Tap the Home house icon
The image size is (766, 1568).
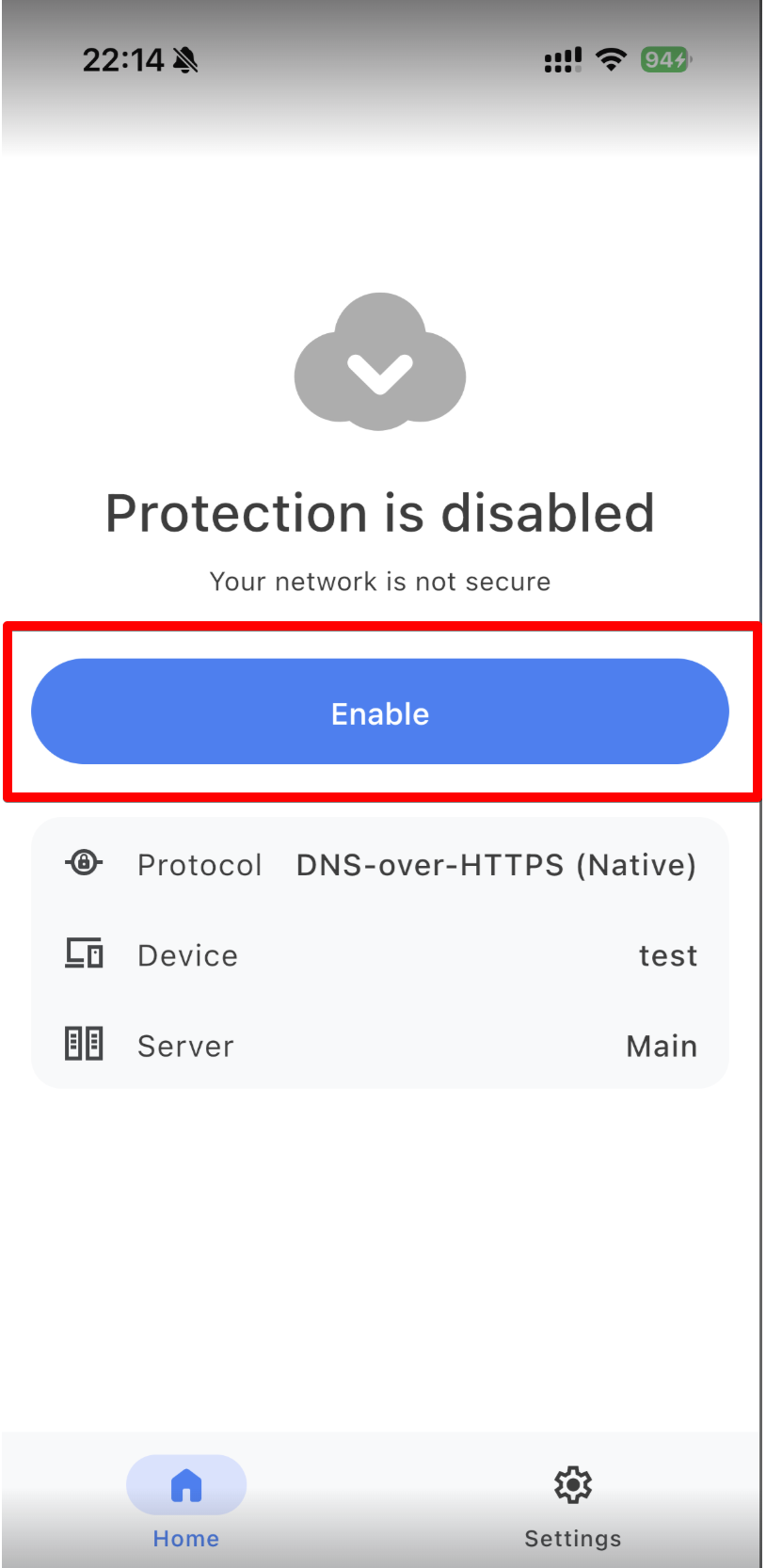(x=186, y=1485)
